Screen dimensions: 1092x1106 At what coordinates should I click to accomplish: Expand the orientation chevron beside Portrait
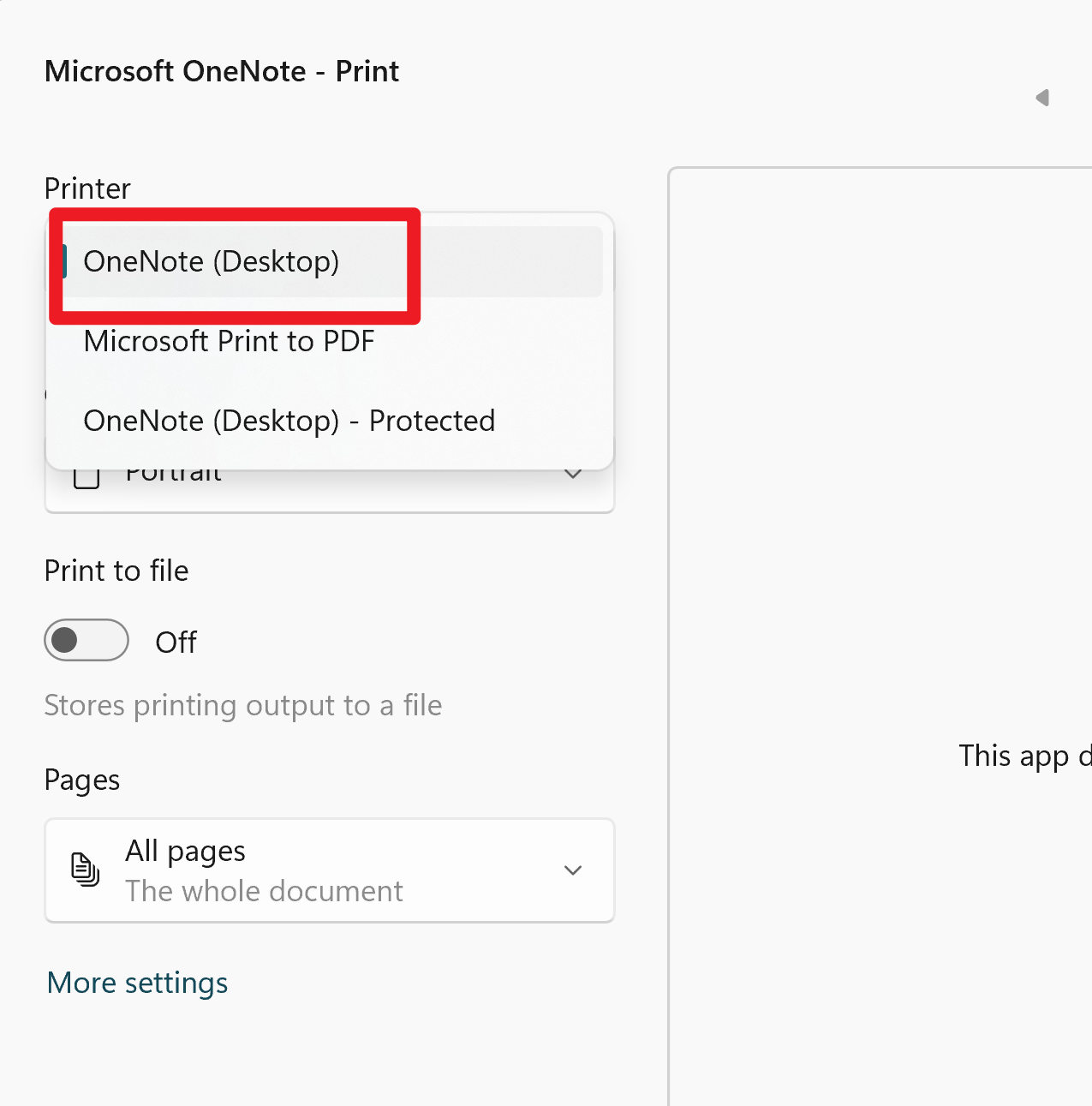(x=573, y=474)
